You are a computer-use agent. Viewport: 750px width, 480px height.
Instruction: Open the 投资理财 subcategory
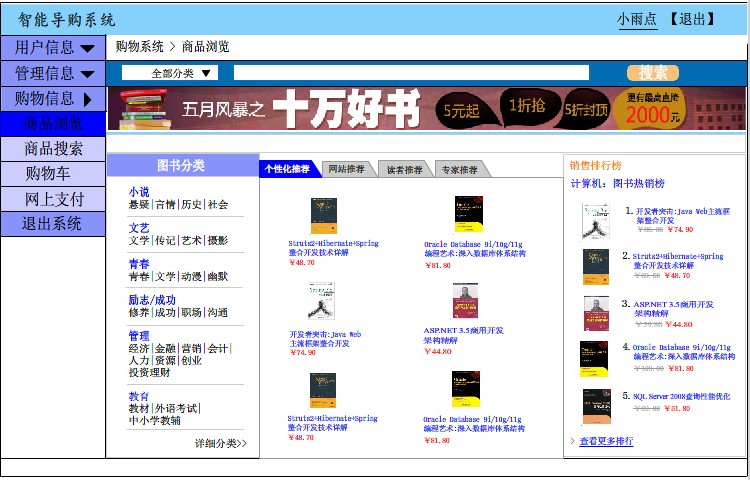pyautogui.click(x=149, y=372)
